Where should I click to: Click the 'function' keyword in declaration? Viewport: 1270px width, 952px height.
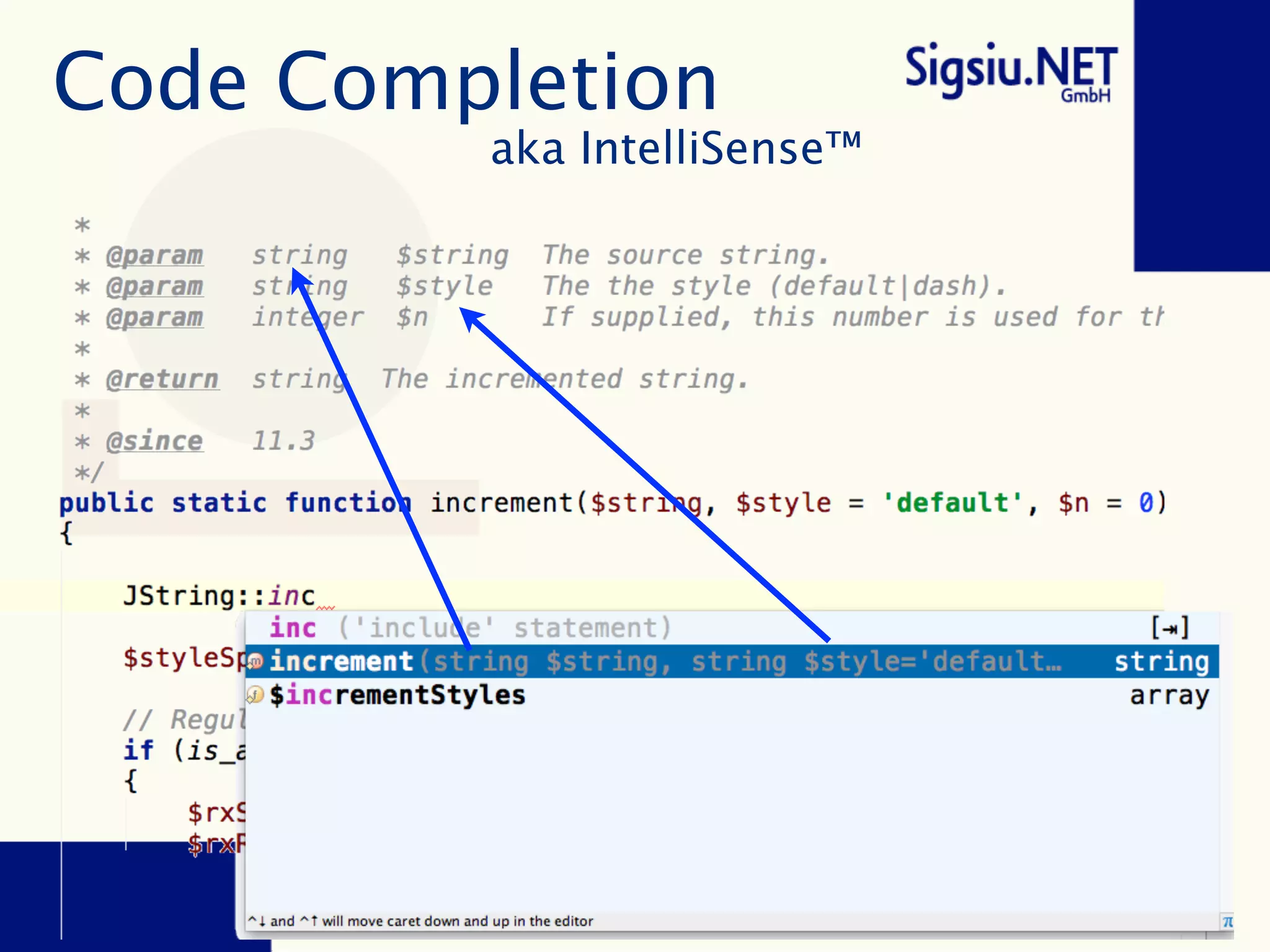click(x=348, y=503)
